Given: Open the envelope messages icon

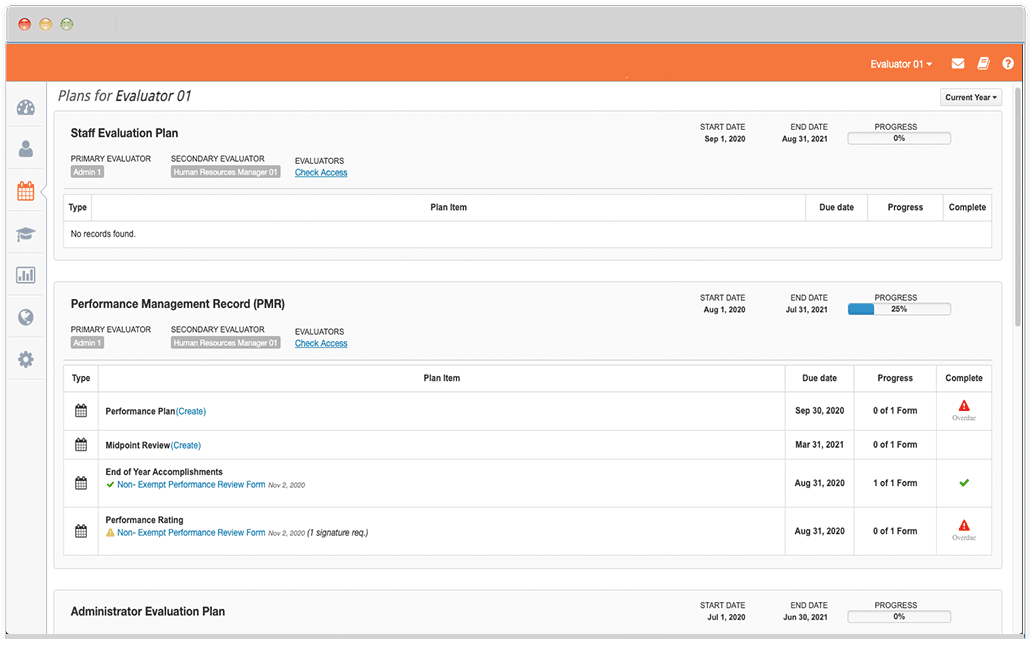Looking at the screenshot, I should point(957,64).
